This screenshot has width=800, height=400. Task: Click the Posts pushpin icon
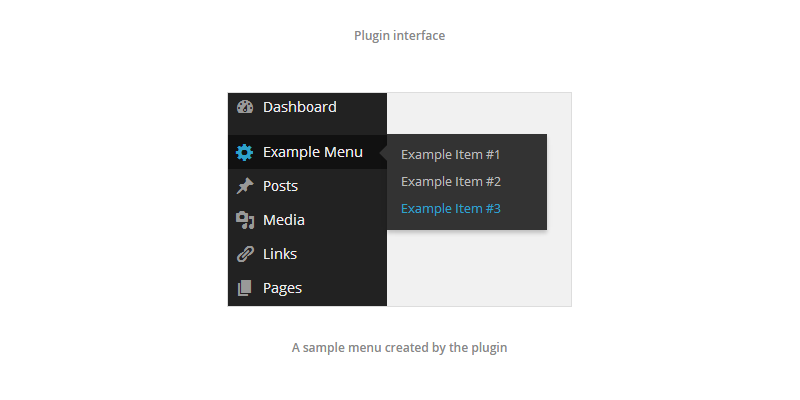click(x=245, y=186)
